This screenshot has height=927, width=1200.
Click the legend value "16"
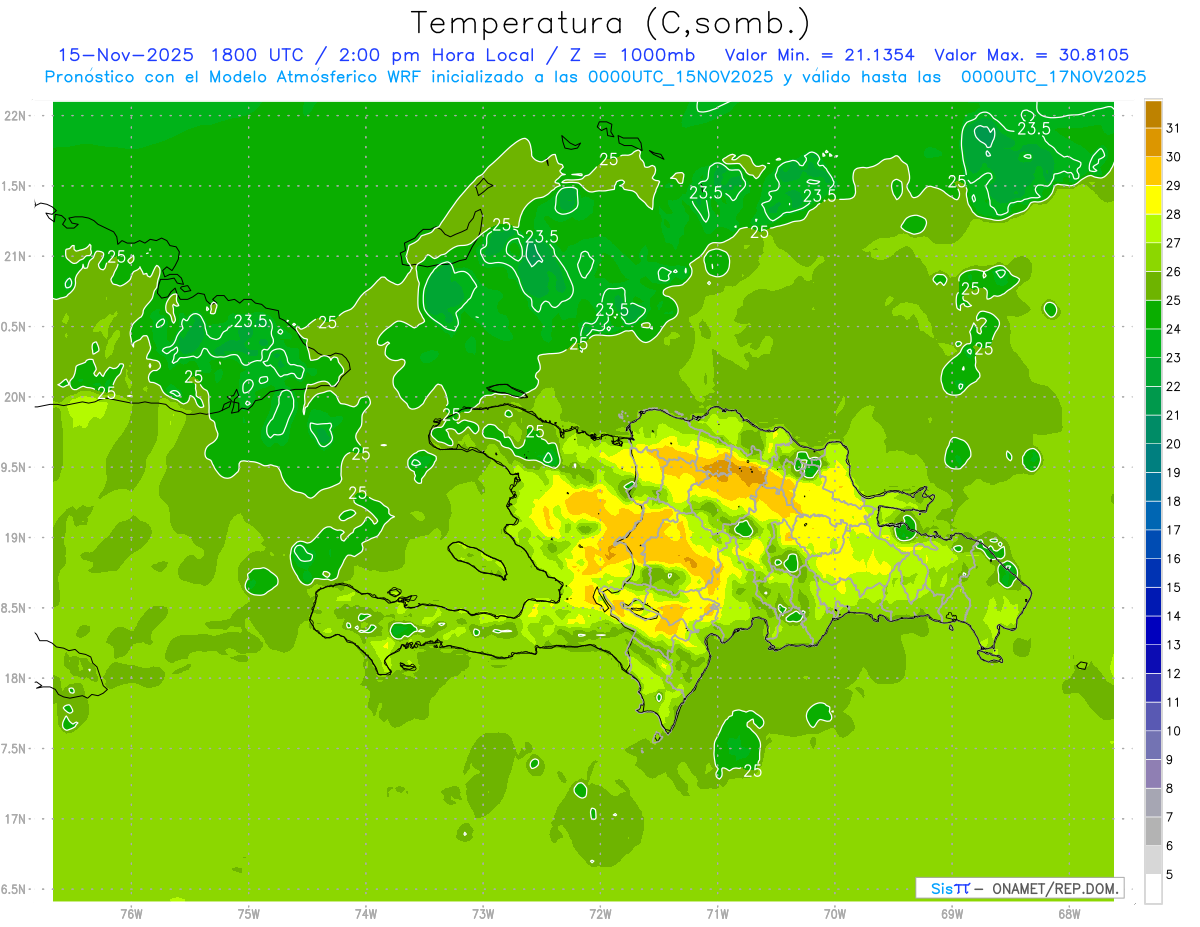tap(1173, 558)
